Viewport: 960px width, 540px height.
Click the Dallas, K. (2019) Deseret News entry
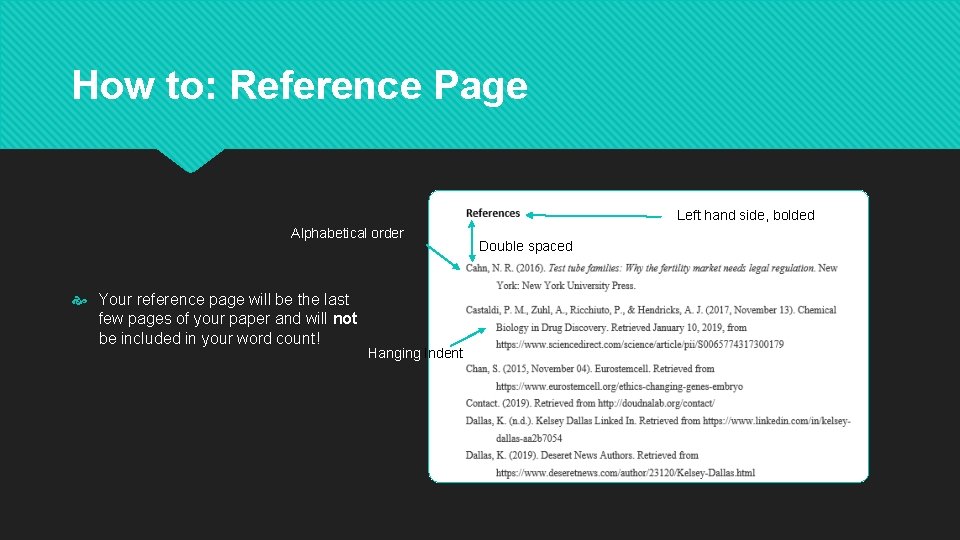(610, 464)
